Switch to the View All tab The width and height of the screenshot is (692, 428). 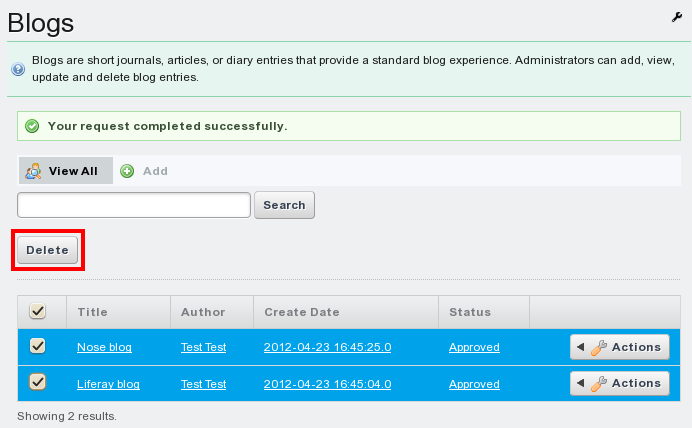(66, 171)
